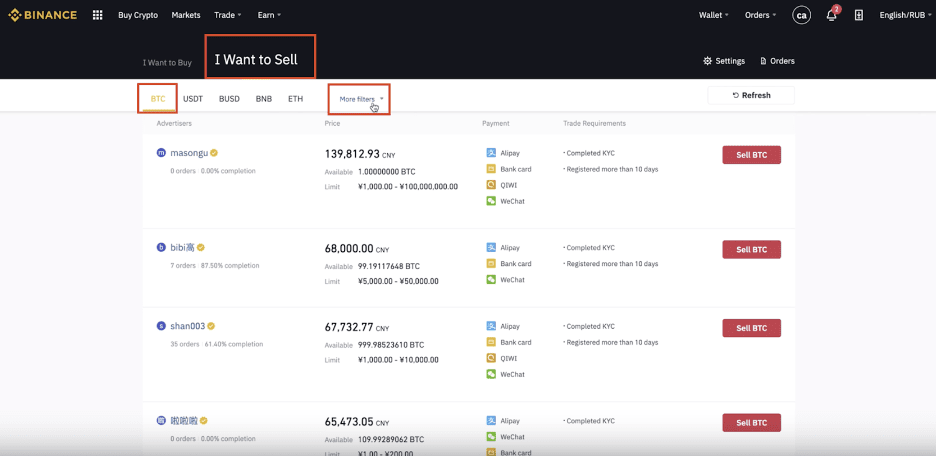The width and height of the screenshot is (936, 456).
Task: Click the Advertisers column header
Action: (x=174, y=124)
